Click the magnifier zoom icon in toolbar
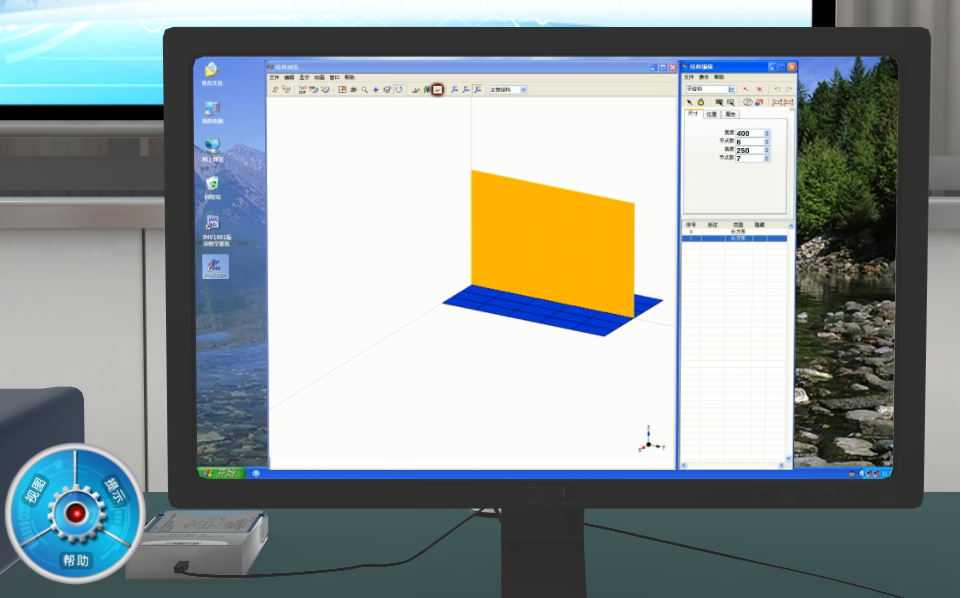961x598 pixels. 365,90
